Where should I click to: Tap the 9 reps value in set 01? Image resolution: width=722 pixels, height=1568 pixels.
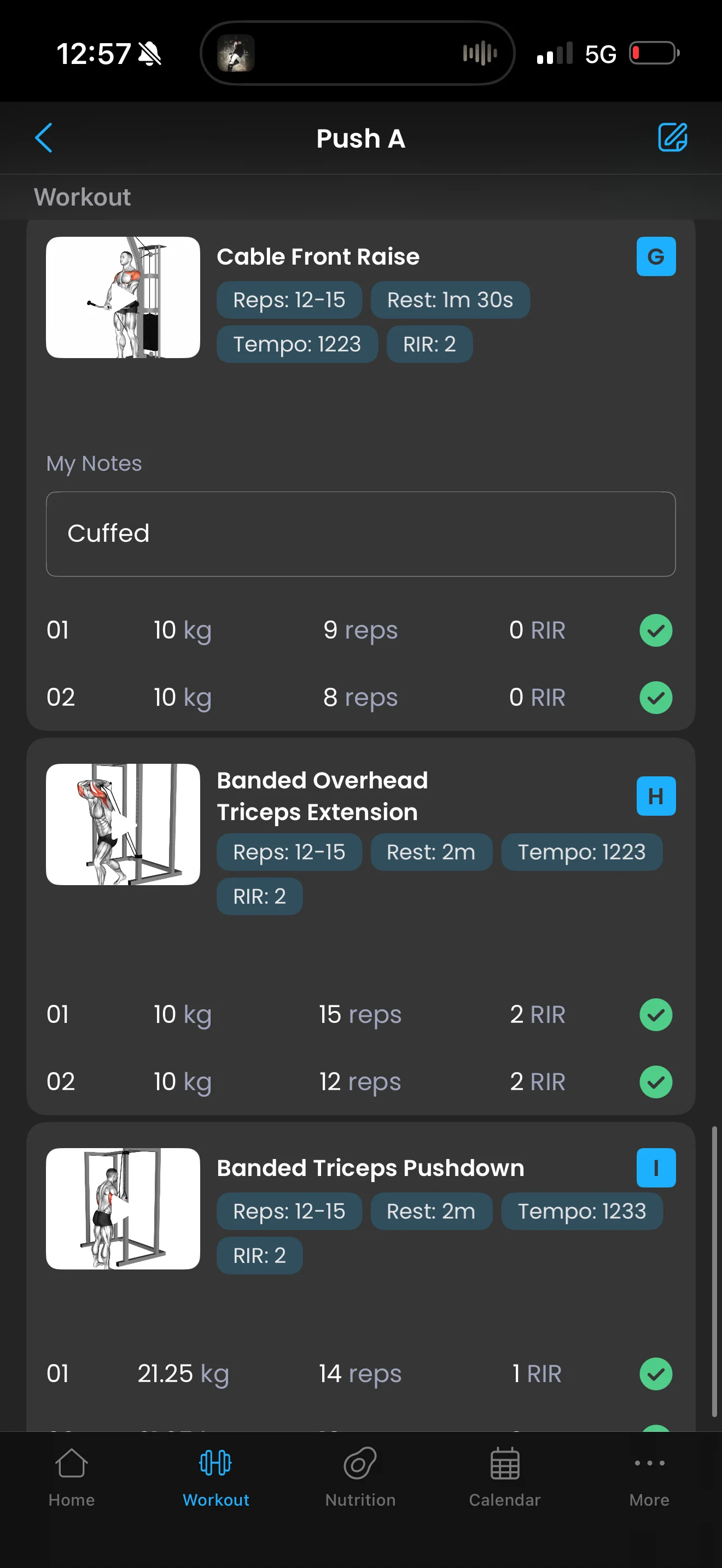tap(360, 630)
